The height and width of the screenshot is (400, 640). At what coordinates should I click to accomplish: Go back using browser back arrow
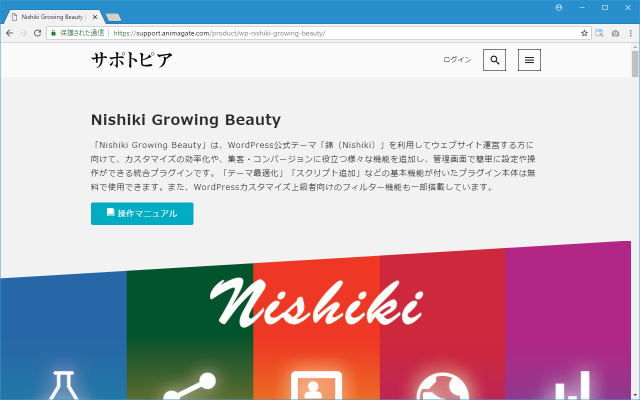[x=9, y=33]
